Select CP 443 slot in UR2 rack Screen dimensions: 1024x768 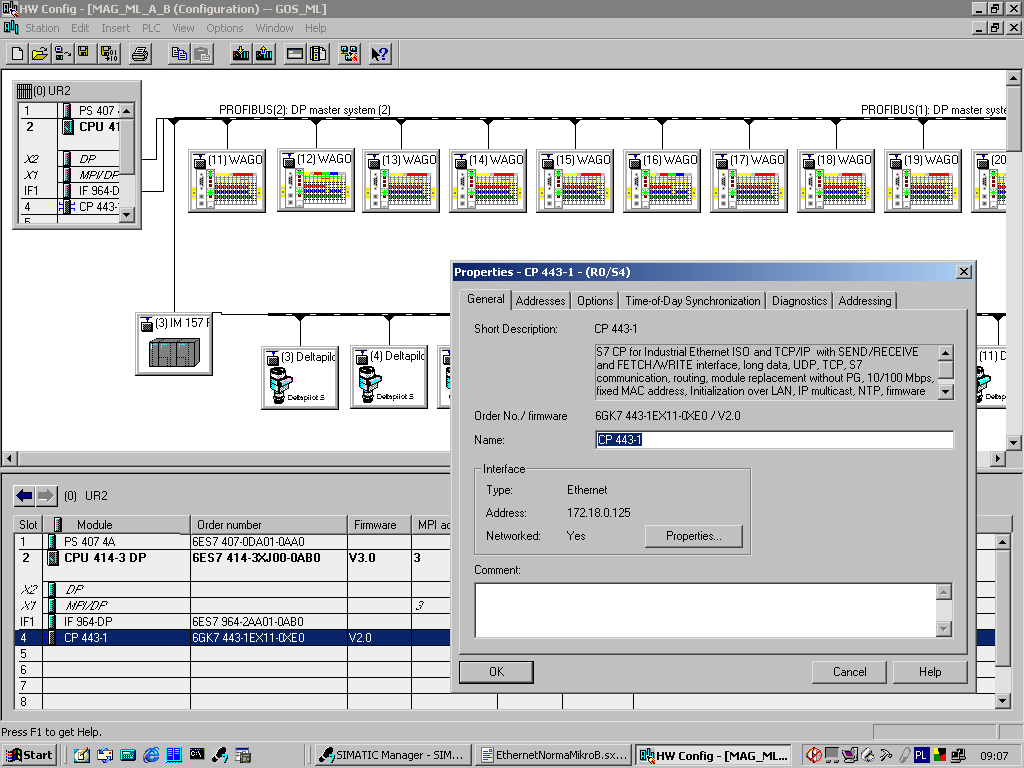(69, 207)
